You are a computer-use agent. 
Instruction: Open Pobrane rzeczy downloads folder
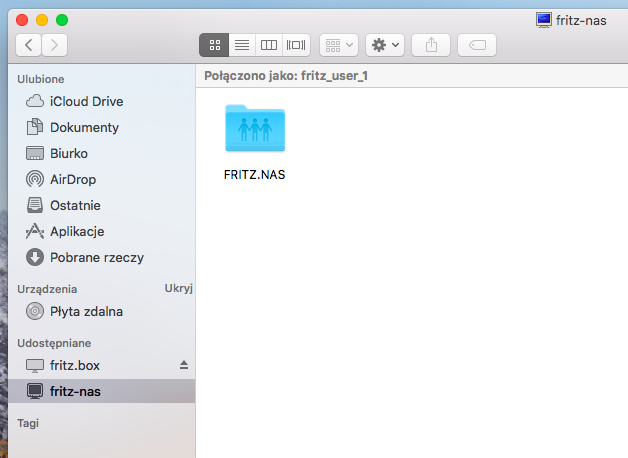[x=96, y=257]
